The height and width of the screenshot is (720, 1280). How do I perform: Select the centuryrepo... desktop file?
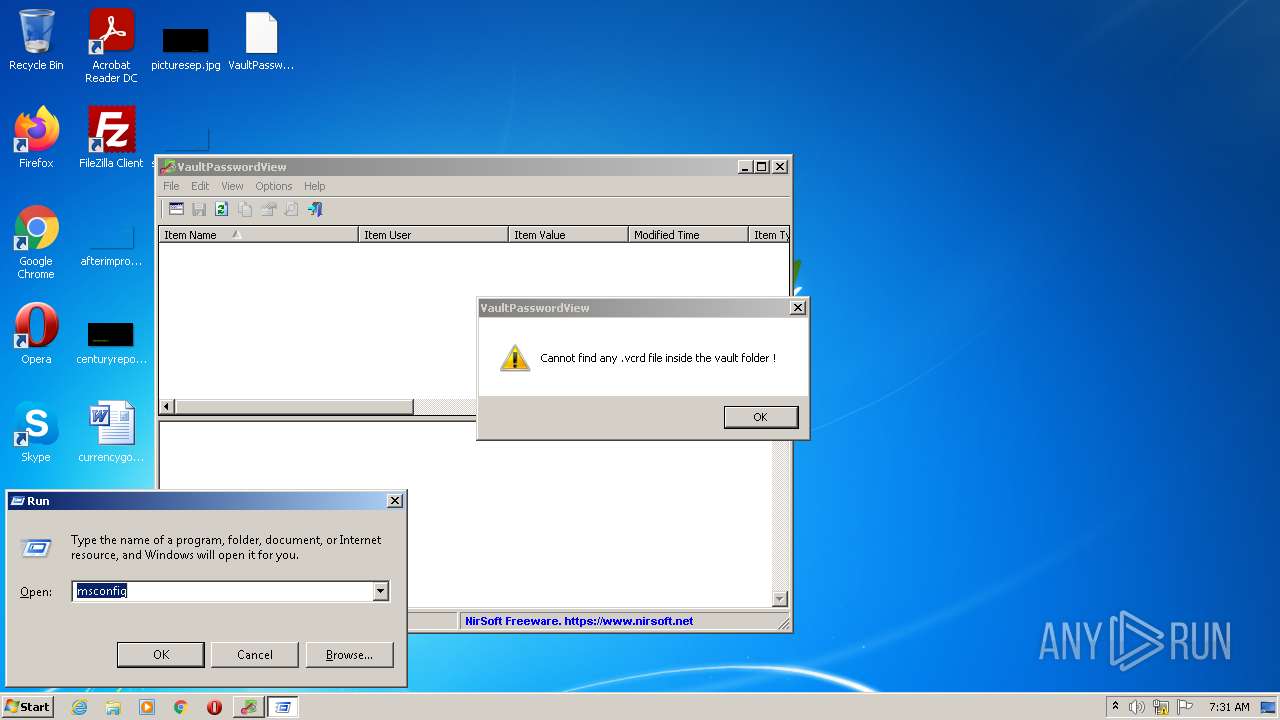111,341
